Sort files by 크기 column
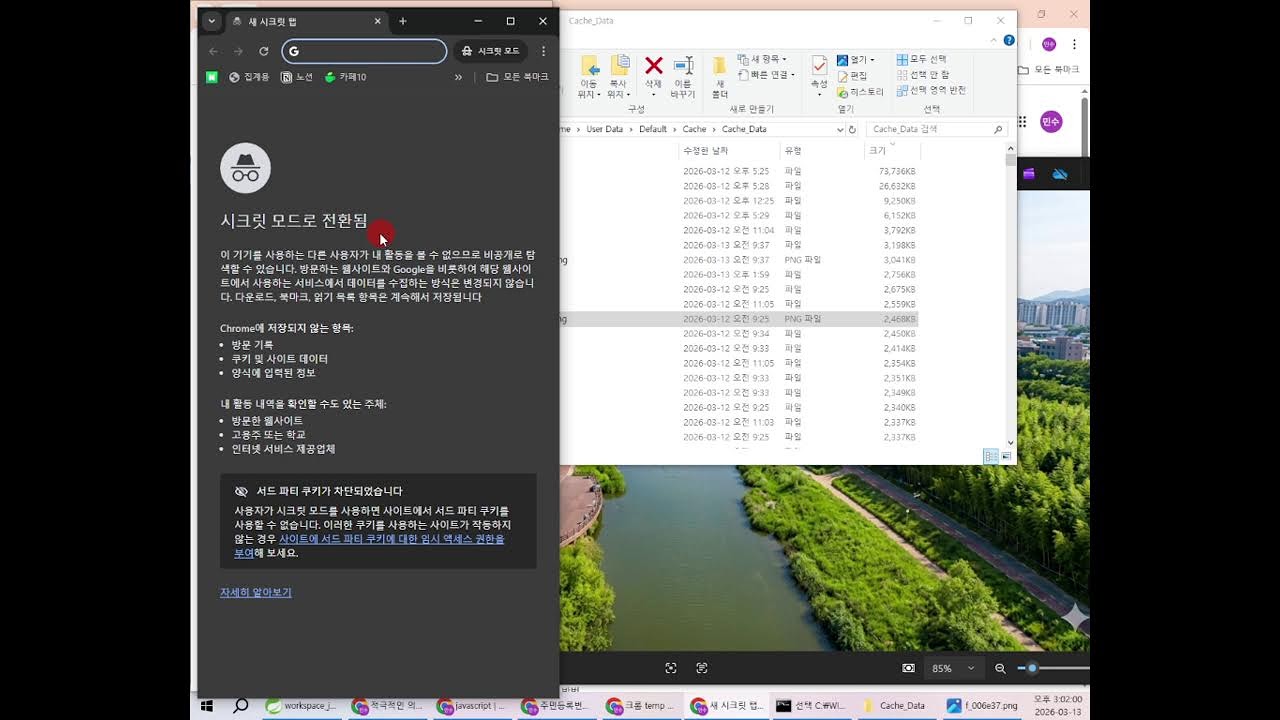Screen dimensions: 1280x720 (x=892, y=150)
